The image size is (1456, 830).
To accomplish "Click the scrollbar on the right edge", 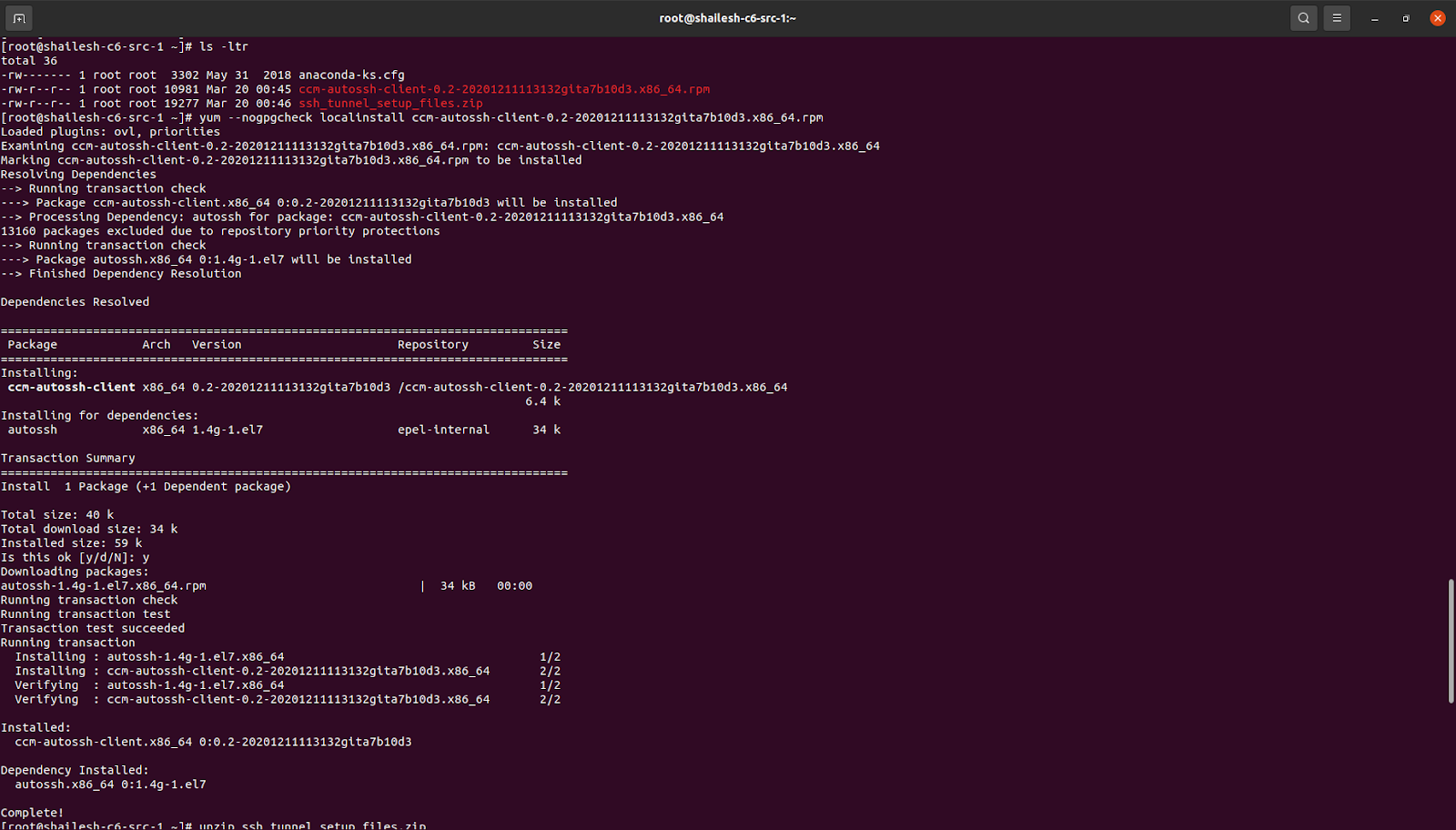I will 1450,637.
